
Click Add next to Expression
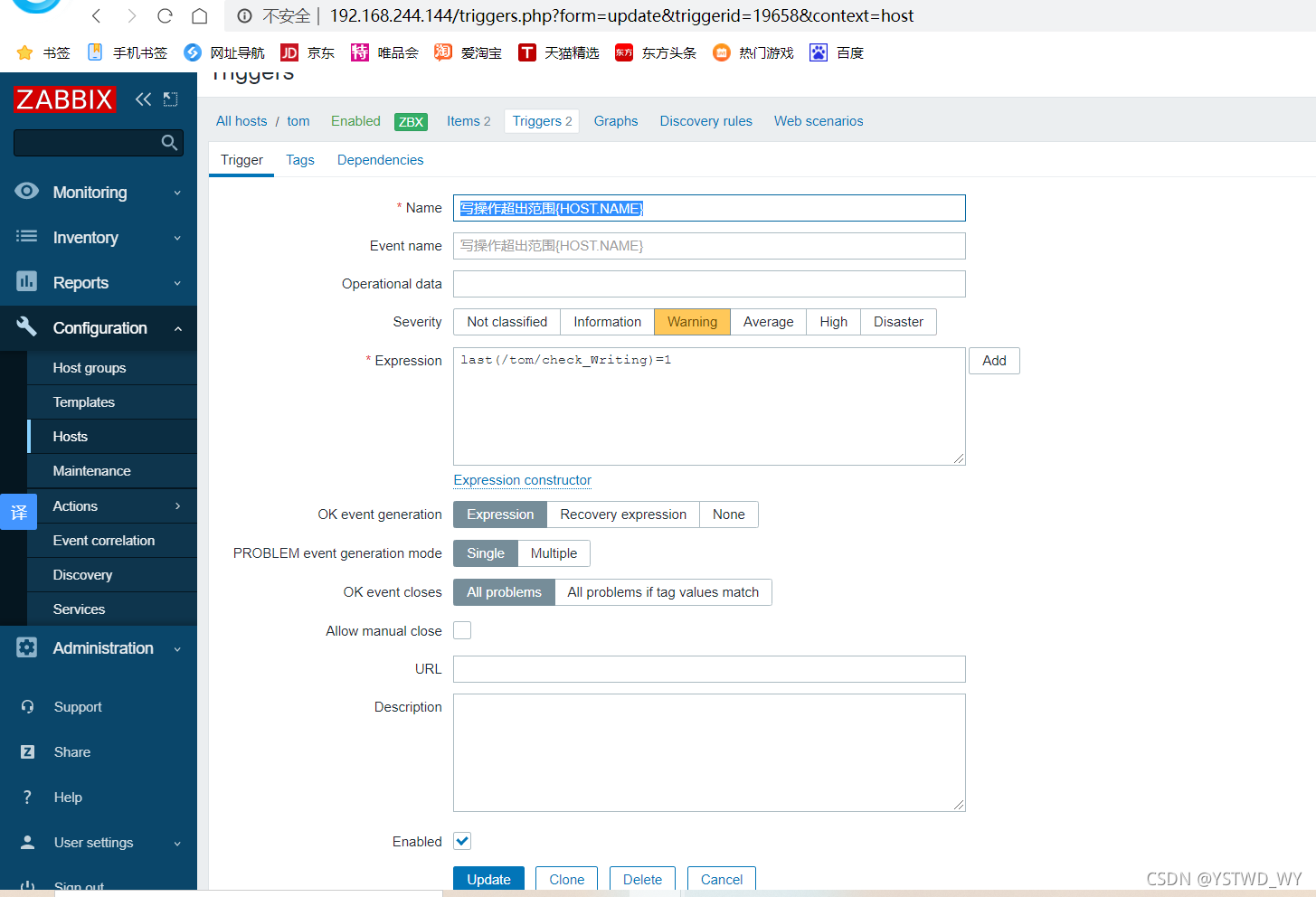pyautogui.click(x=994, y=361)
